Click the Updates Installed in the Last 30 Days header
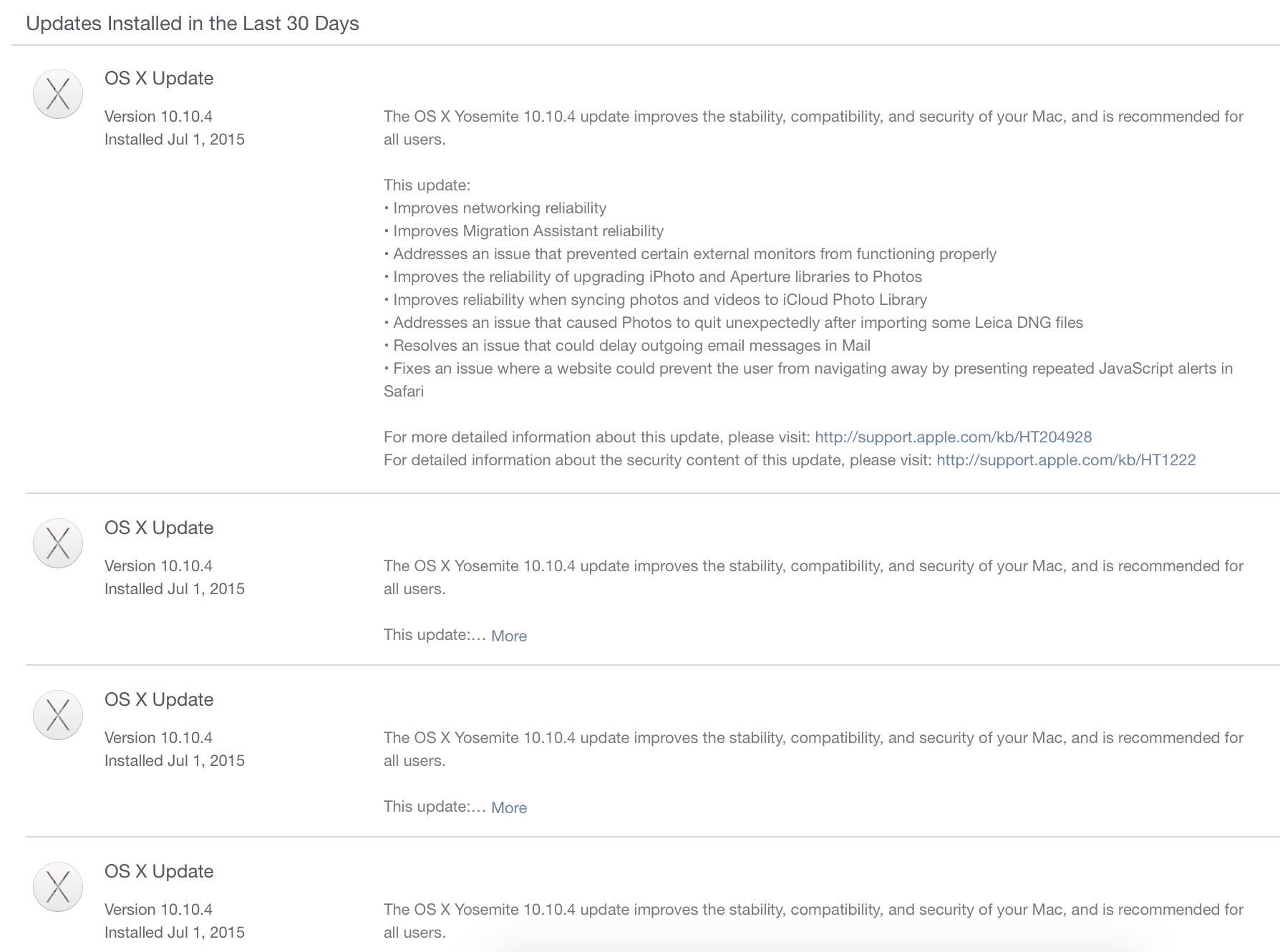Image resolution: width=1280 pixels, height=952 pixels. point(193,24)
